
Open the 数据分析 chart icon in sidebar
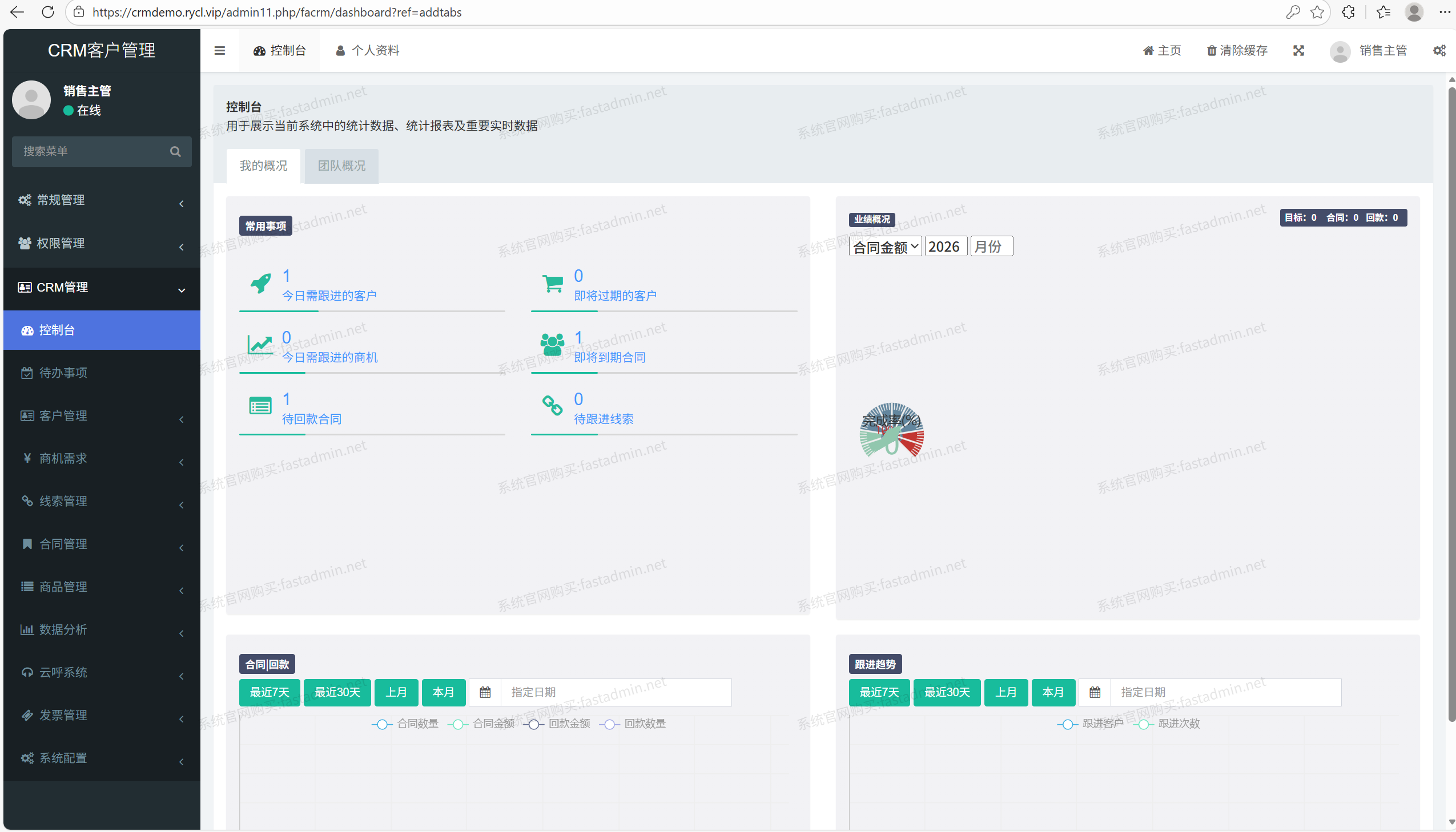pyautogui.click(x=27, y=629)
